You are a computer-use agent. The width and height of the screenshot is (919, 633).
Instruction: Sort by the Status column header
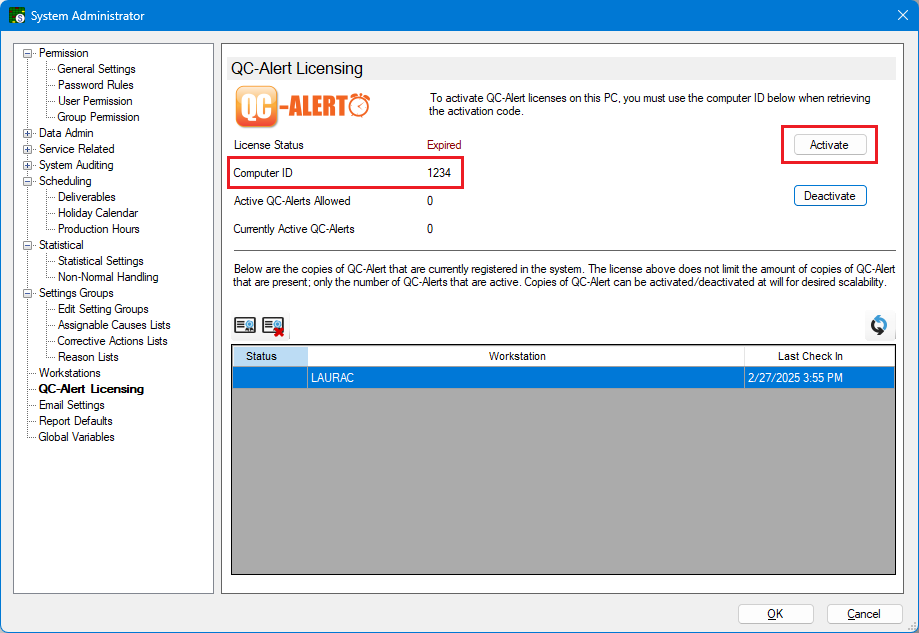270,356
